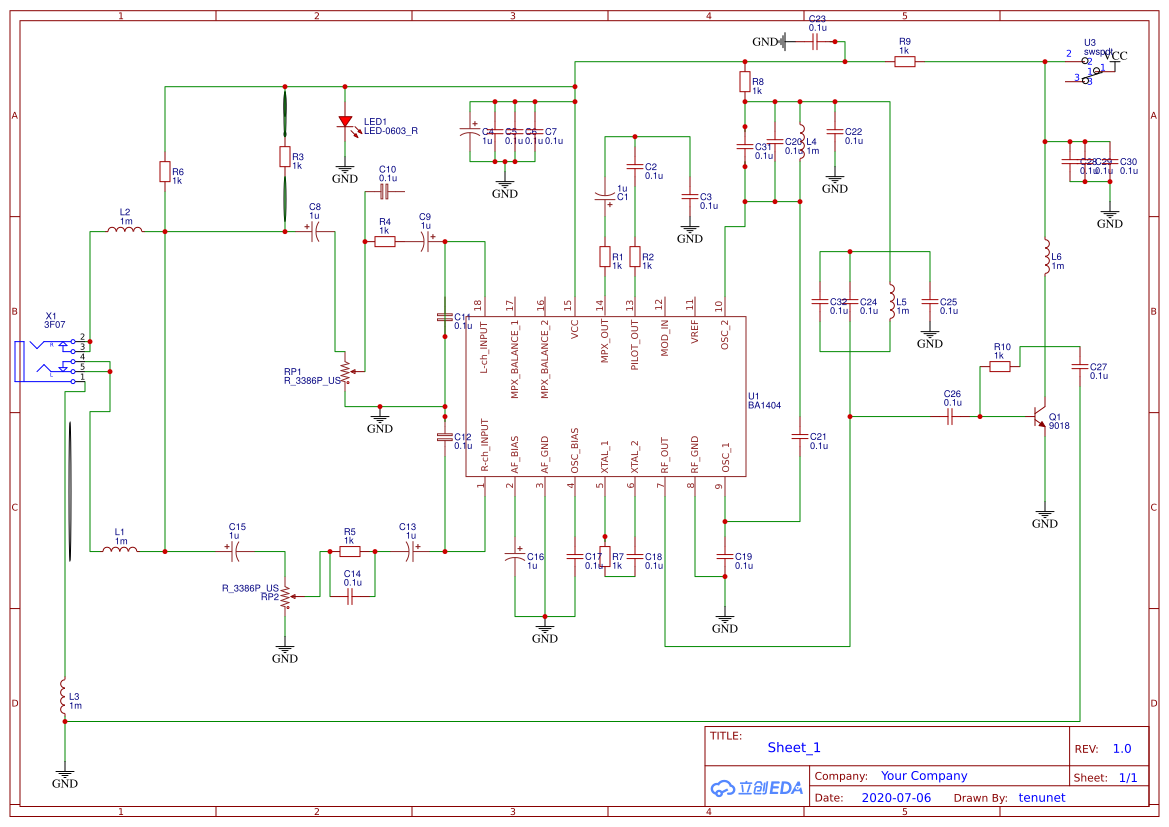Select inductor L3 coil symbol
The image size is (1169, 827).
pos(64,696)
